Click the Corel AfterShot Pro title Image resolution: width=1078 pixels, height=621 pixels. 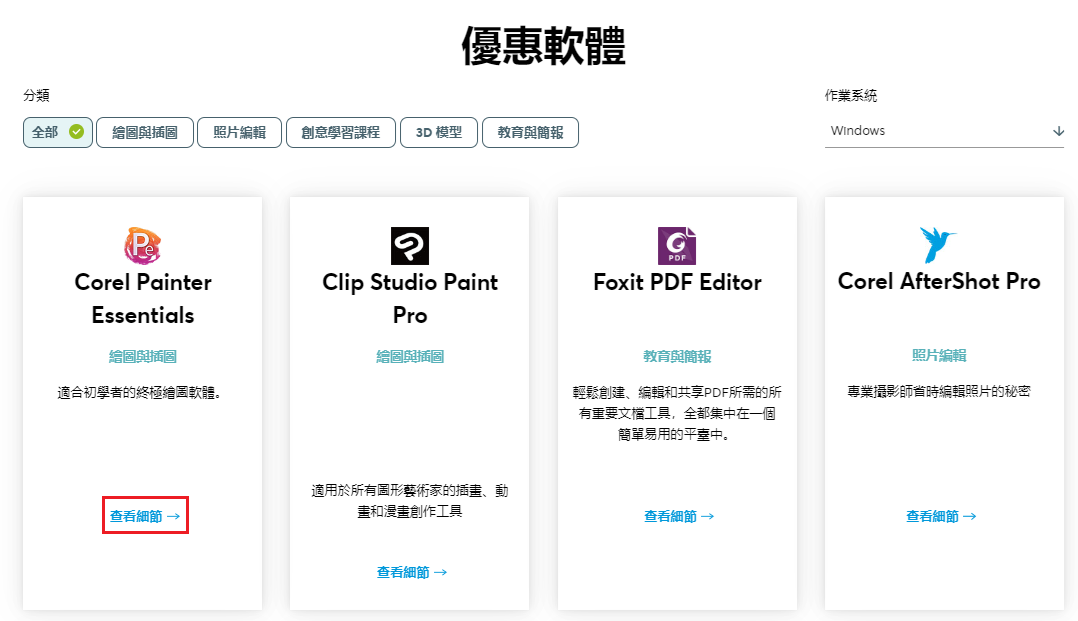coord(939,281)
